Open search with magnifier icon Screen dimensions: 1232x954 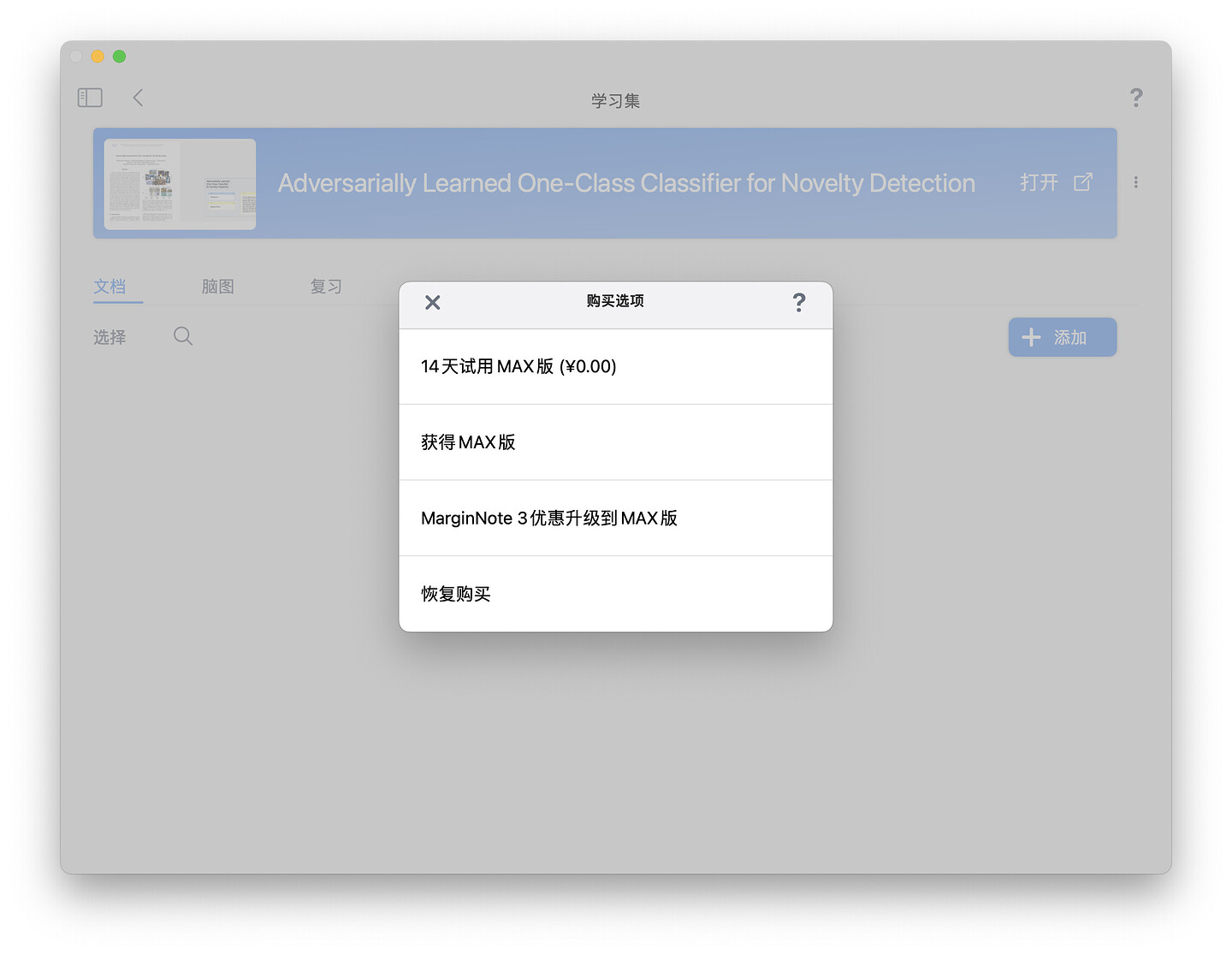pos(183,336)
